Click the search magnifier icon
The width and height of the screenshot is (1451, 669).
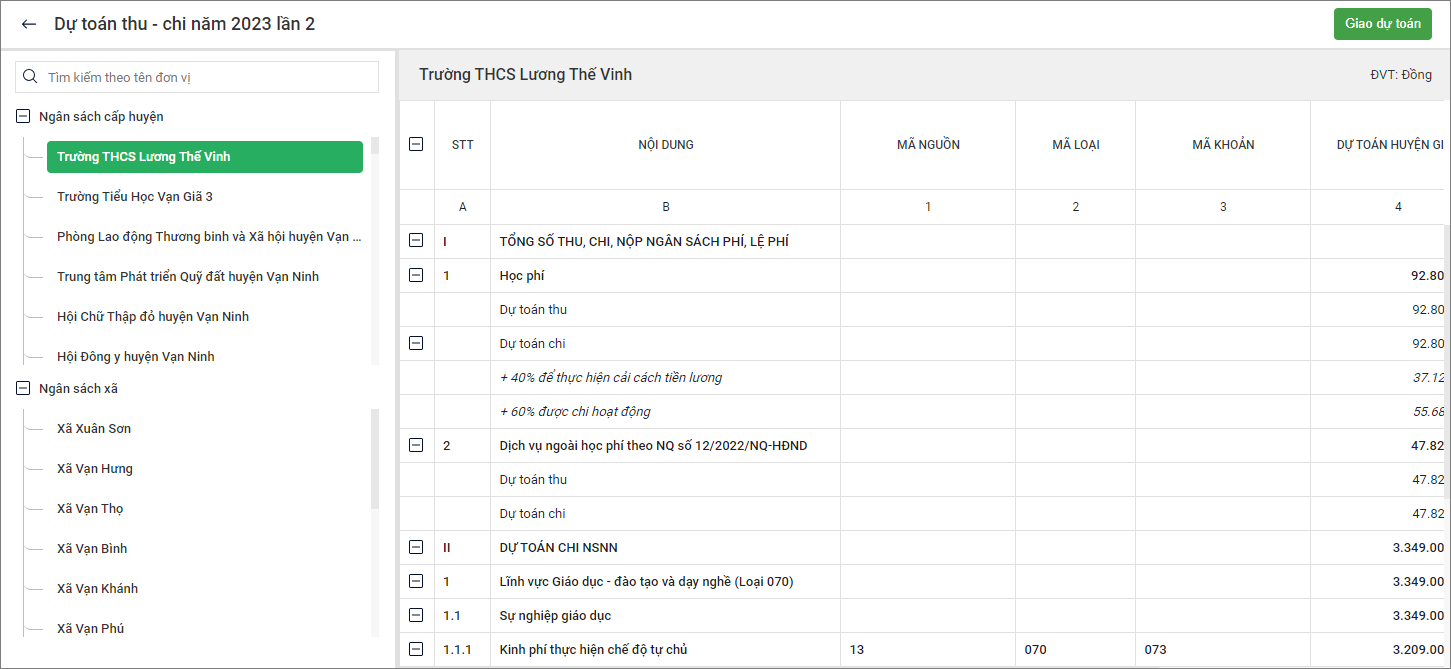[31, 77]
